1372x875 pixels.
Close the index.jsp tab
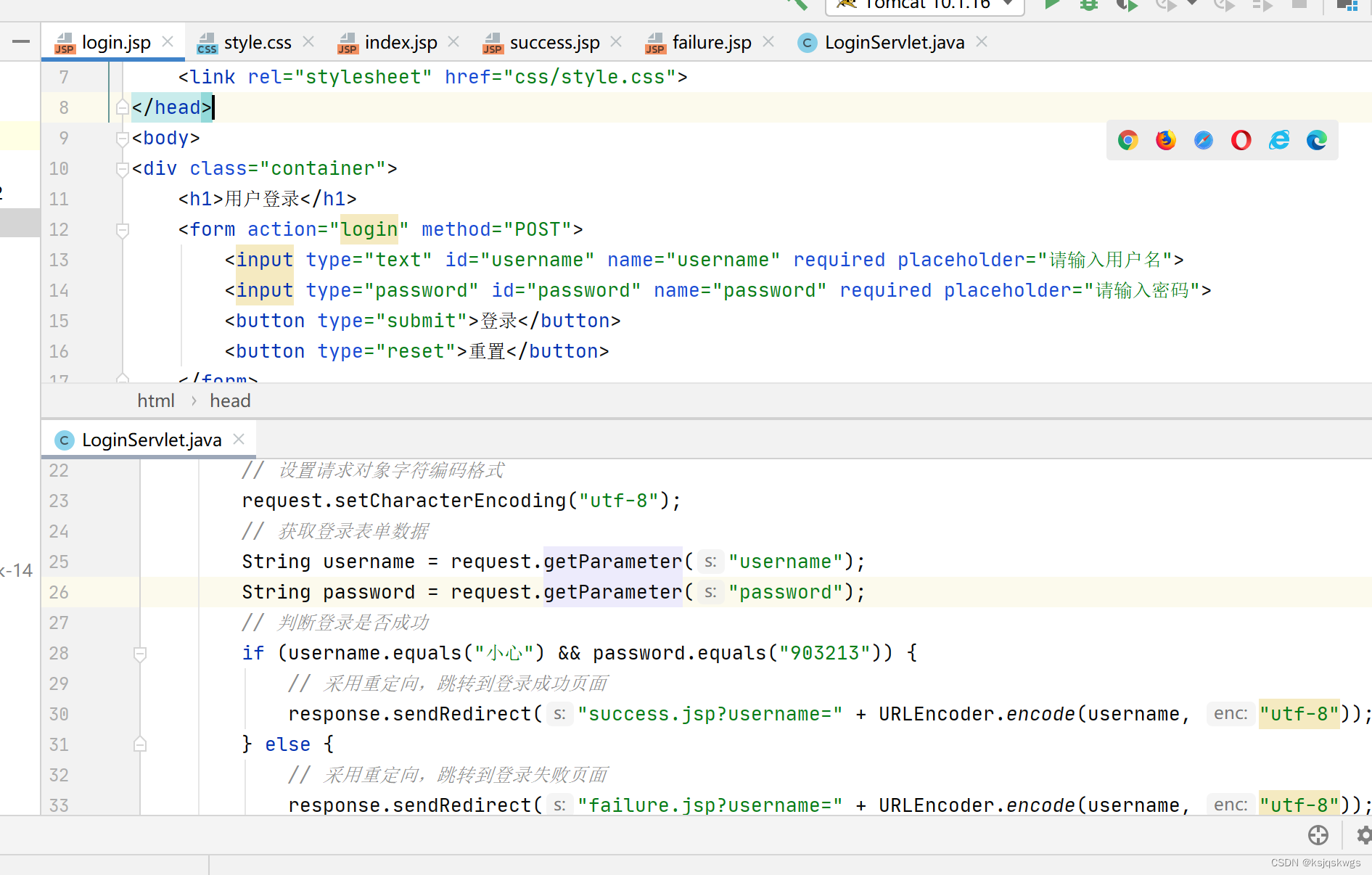click(x=453, y=41)
